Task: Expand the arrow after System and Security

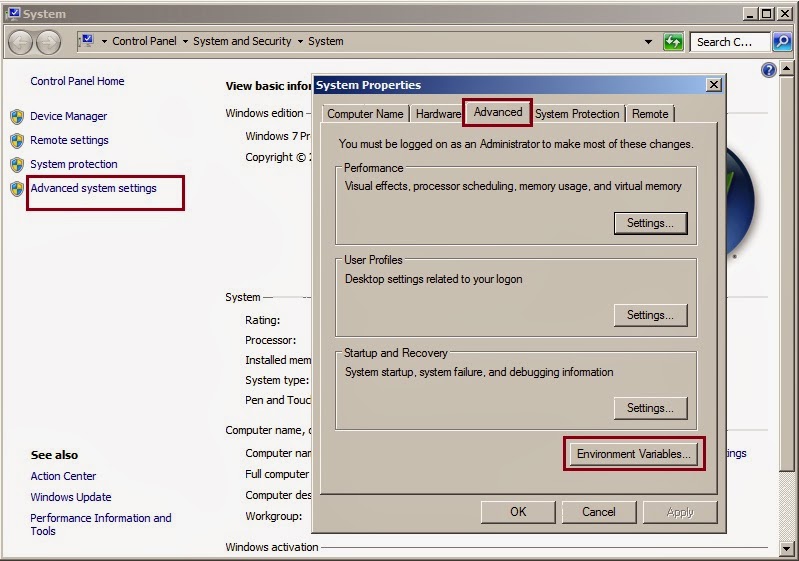Action: (x=300, y=41)
